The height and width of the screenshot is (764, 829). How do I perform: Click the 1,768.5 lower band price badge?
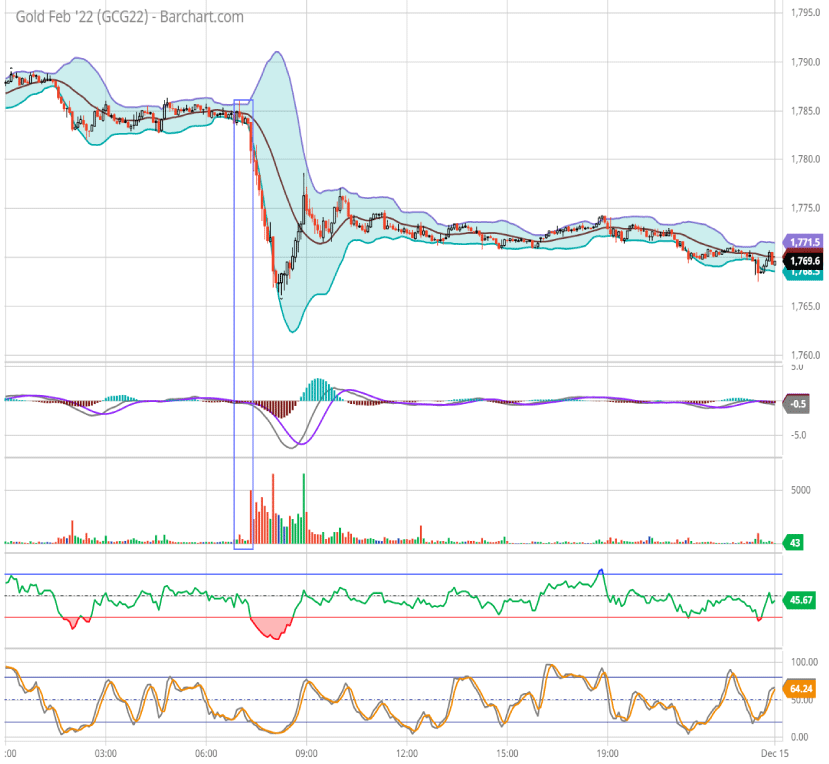point(803,272)
